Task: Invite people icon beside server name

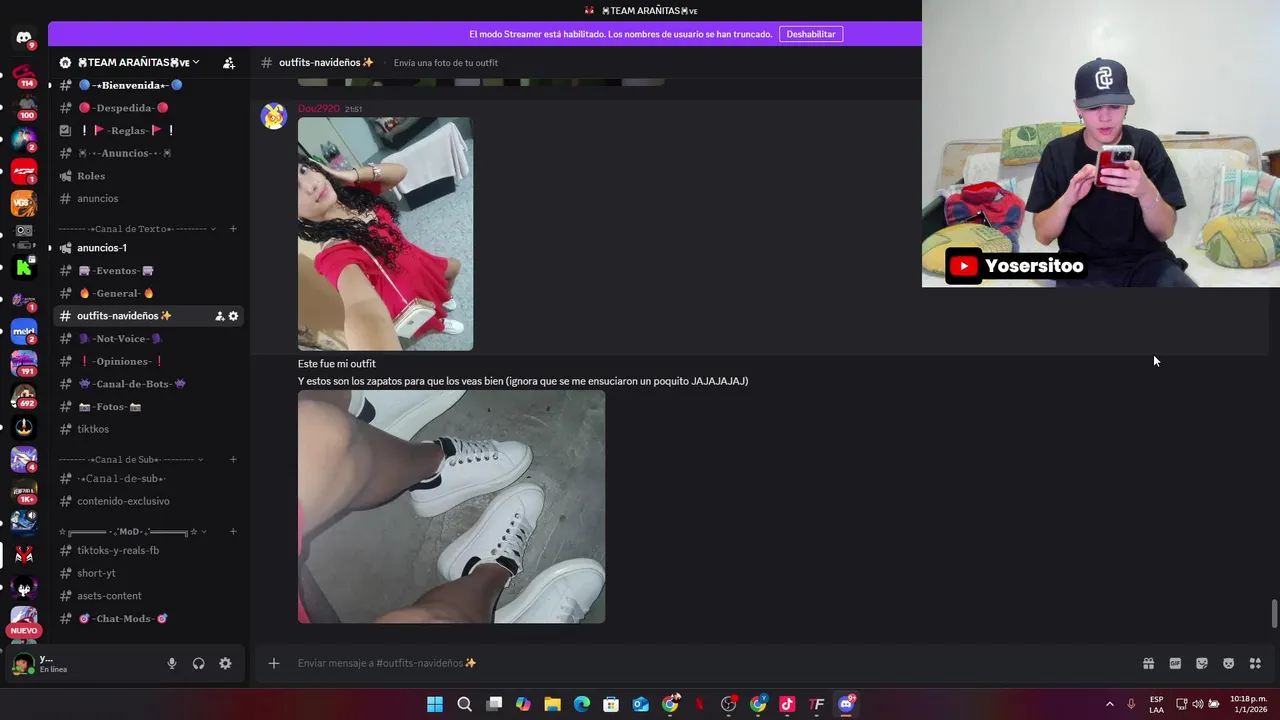Action: (x=229, y=62)
